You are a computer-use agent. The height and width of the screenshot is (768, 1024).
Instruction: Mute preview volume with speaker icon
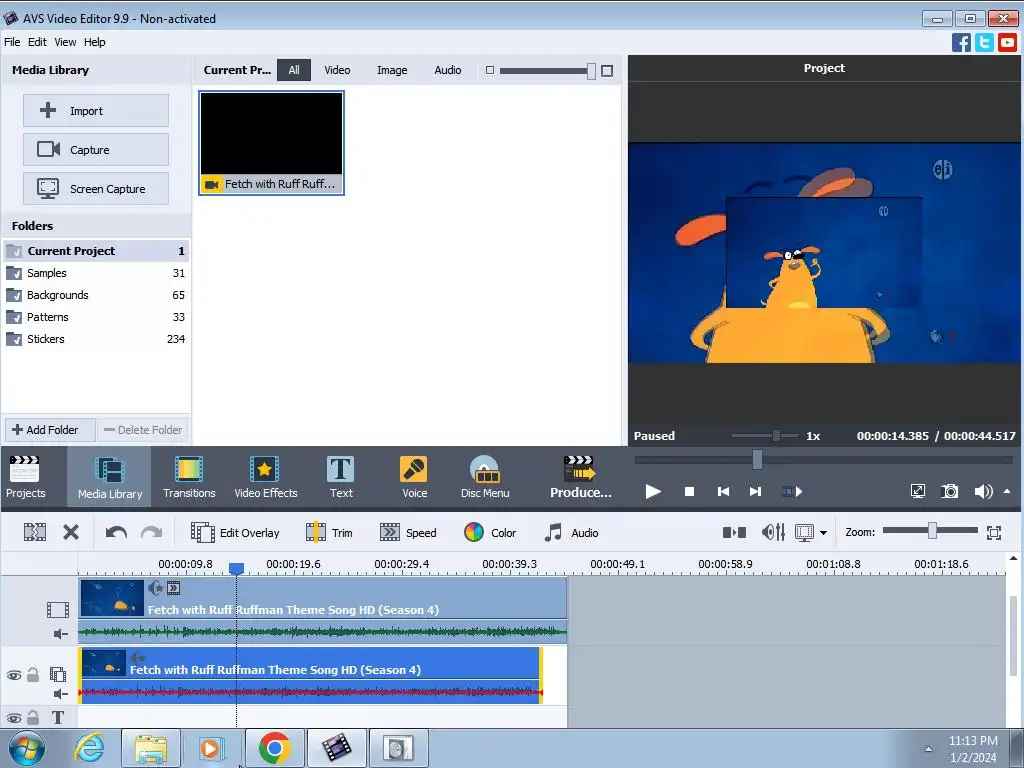[x=983, y=491]
